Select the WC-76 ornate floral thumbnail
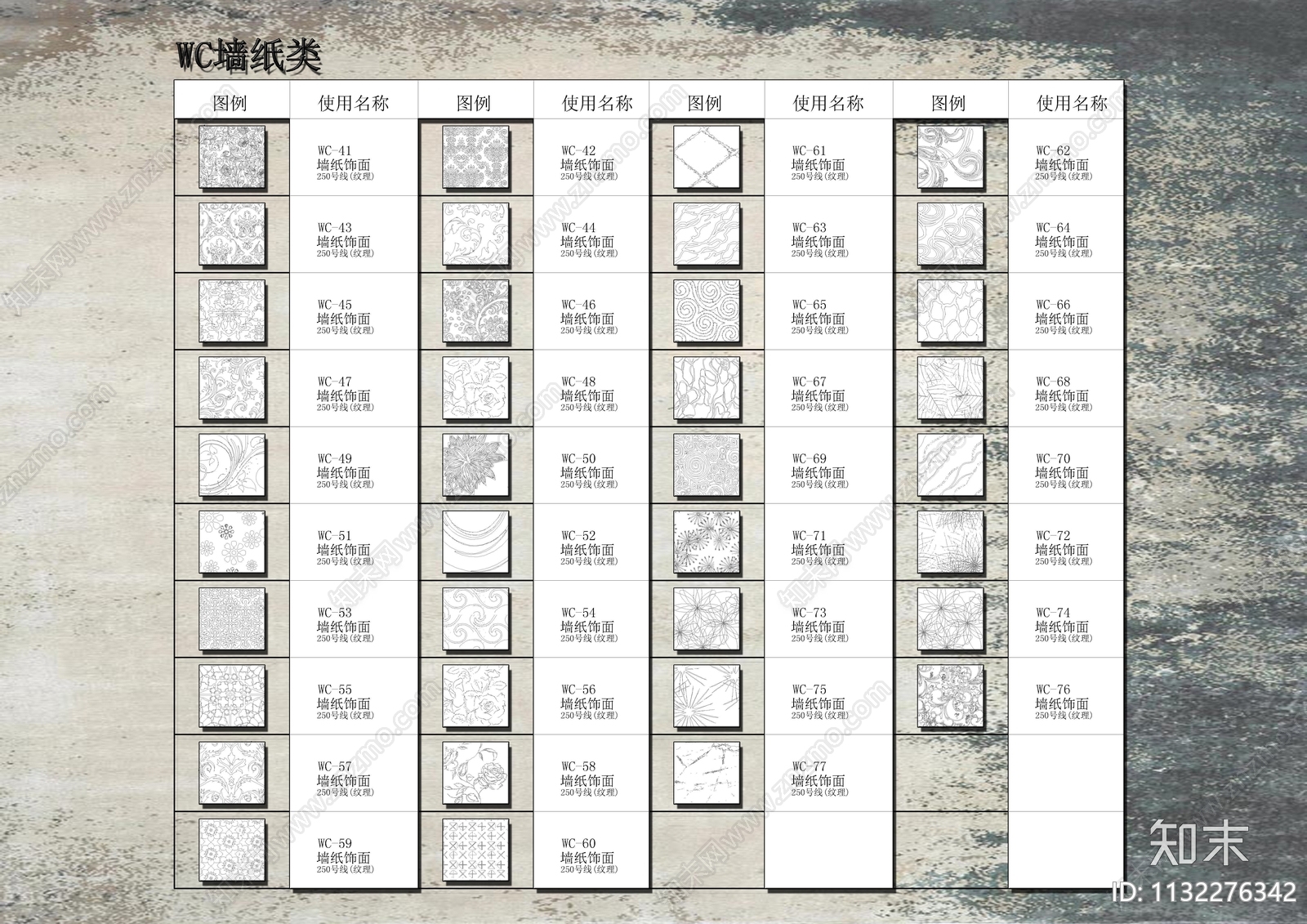 coord(950,696)
